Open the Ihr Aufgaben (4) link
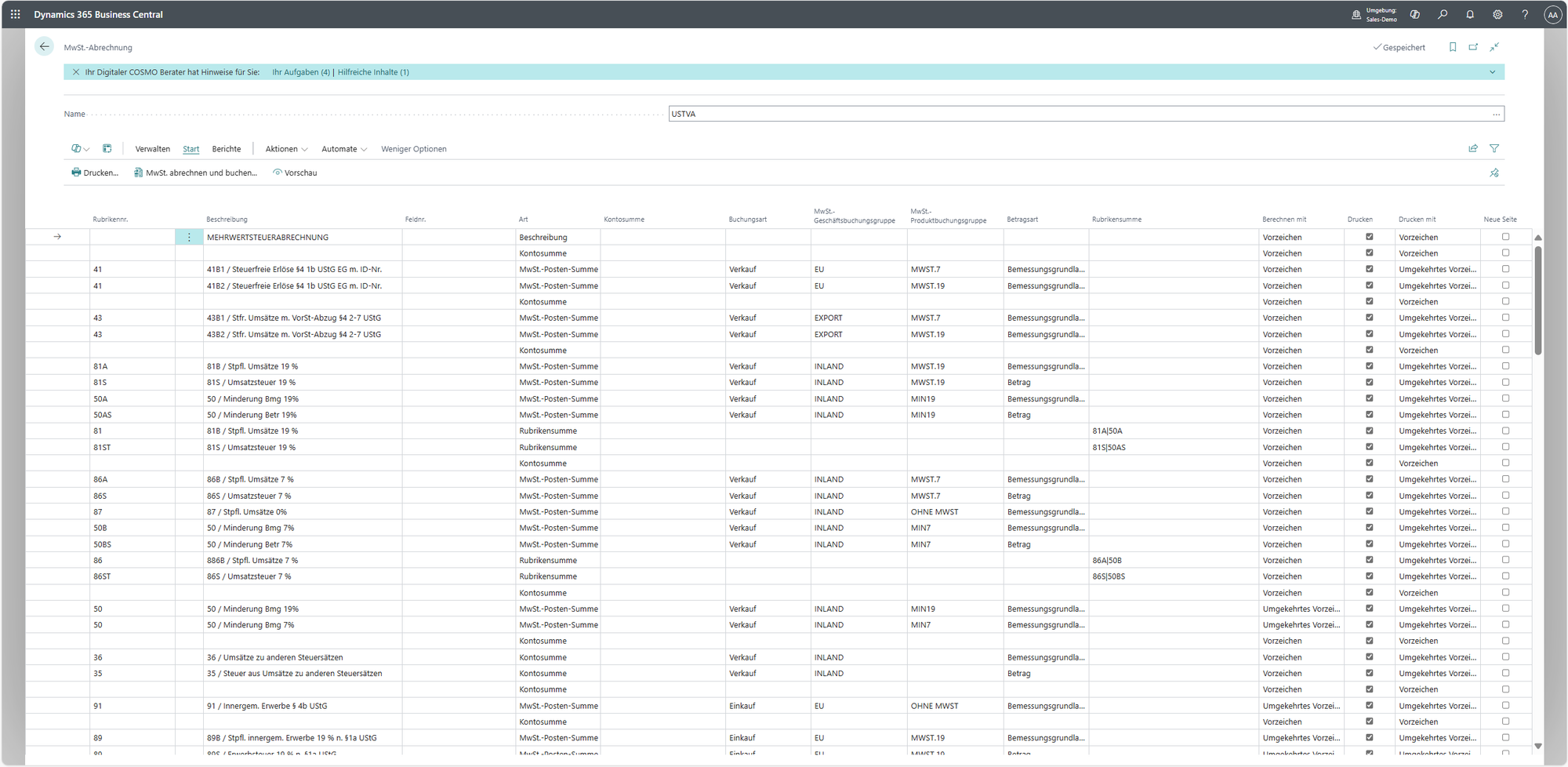 pyautogui.click(x=301, y=72)
